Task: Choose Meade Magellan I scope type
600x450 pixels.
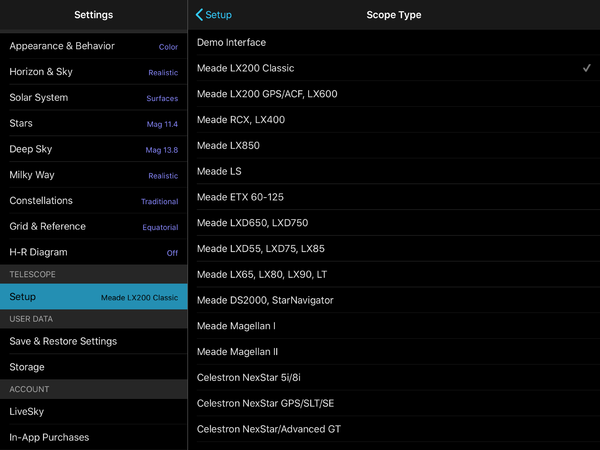Action: point(394,326)
